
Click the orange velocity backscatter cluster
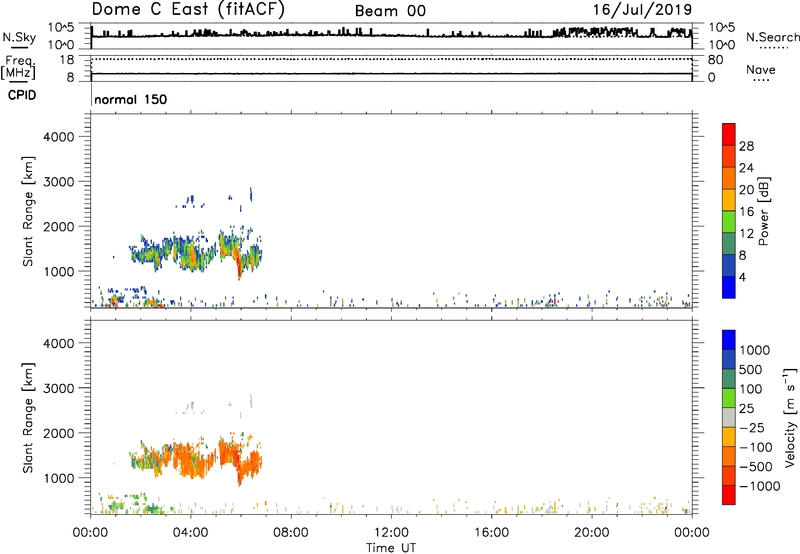[196, 457]
